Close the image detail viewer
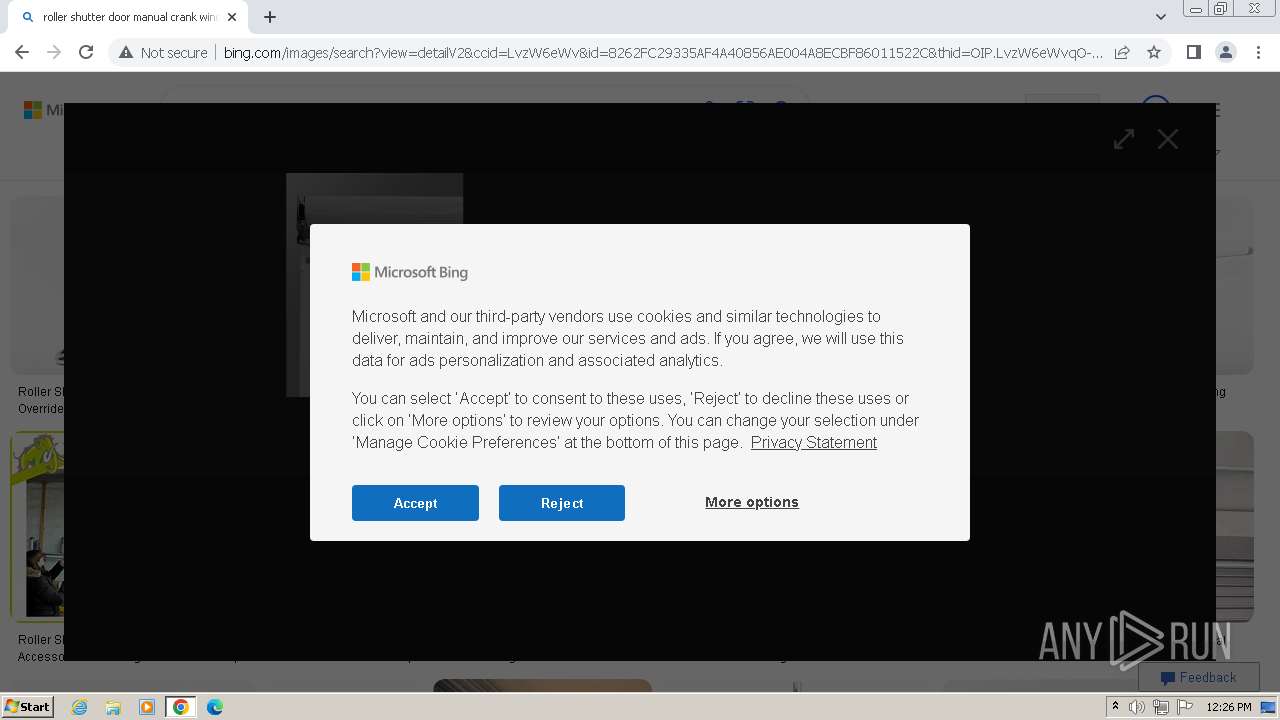 point(1168,139)
